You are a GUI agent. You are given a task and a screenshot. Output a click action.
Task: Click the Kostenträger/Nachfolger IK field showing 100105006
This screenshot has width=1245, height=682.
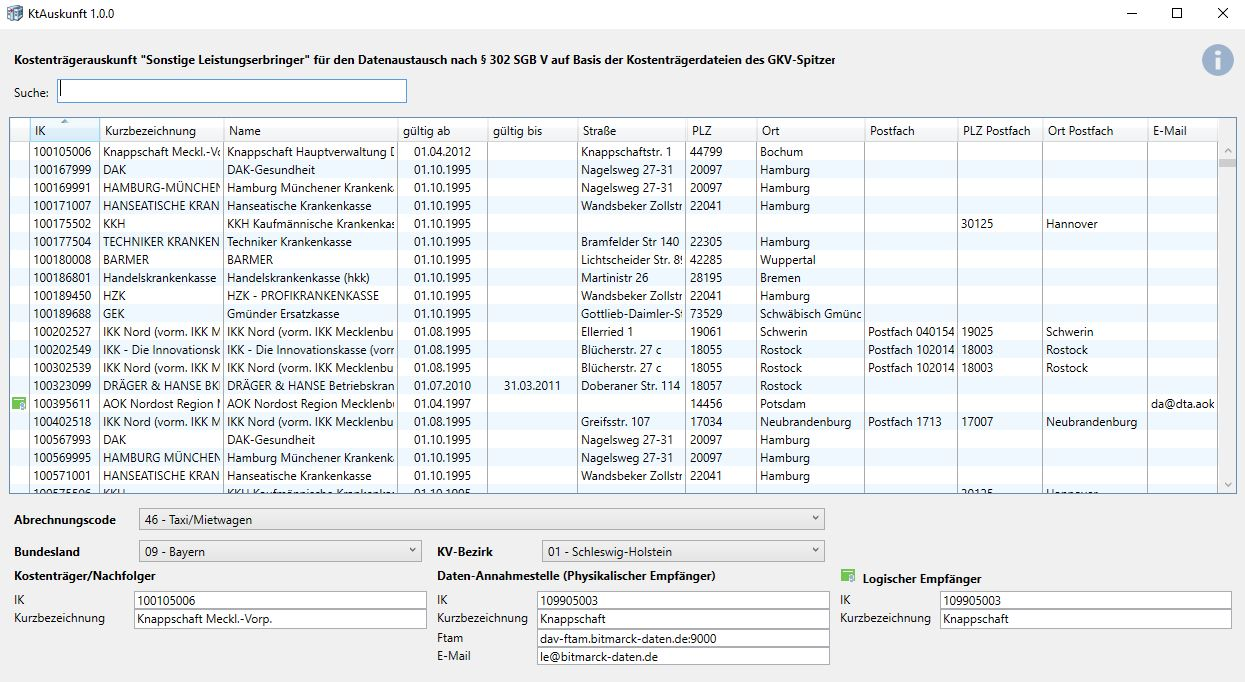280,600
